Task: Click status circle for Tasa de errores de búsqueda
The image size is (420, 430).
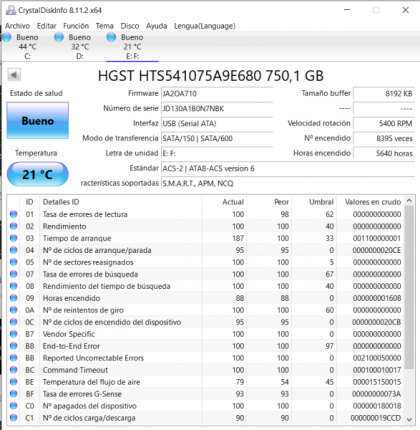Action: coord(14,274)
